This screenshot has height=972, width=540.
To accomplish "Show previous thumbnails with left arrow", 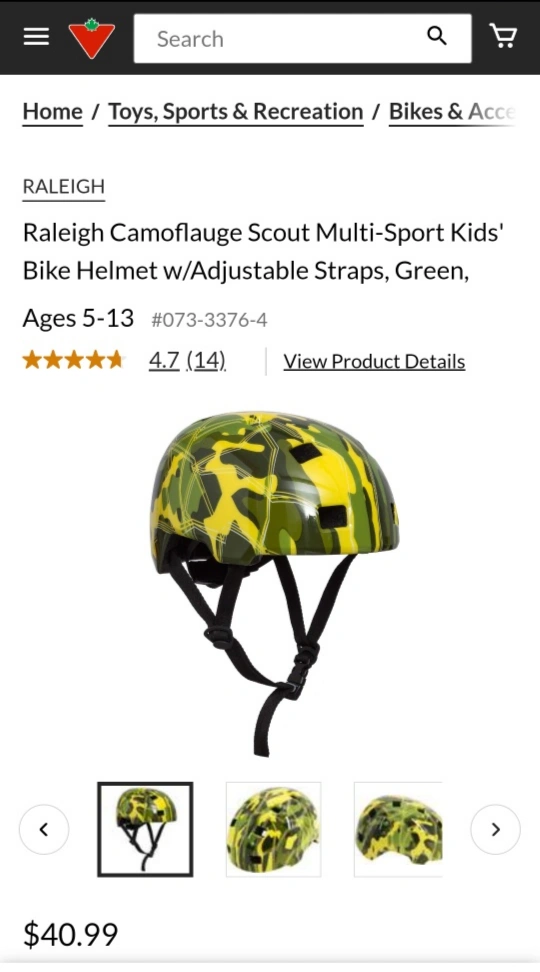I will coord(44,829).
